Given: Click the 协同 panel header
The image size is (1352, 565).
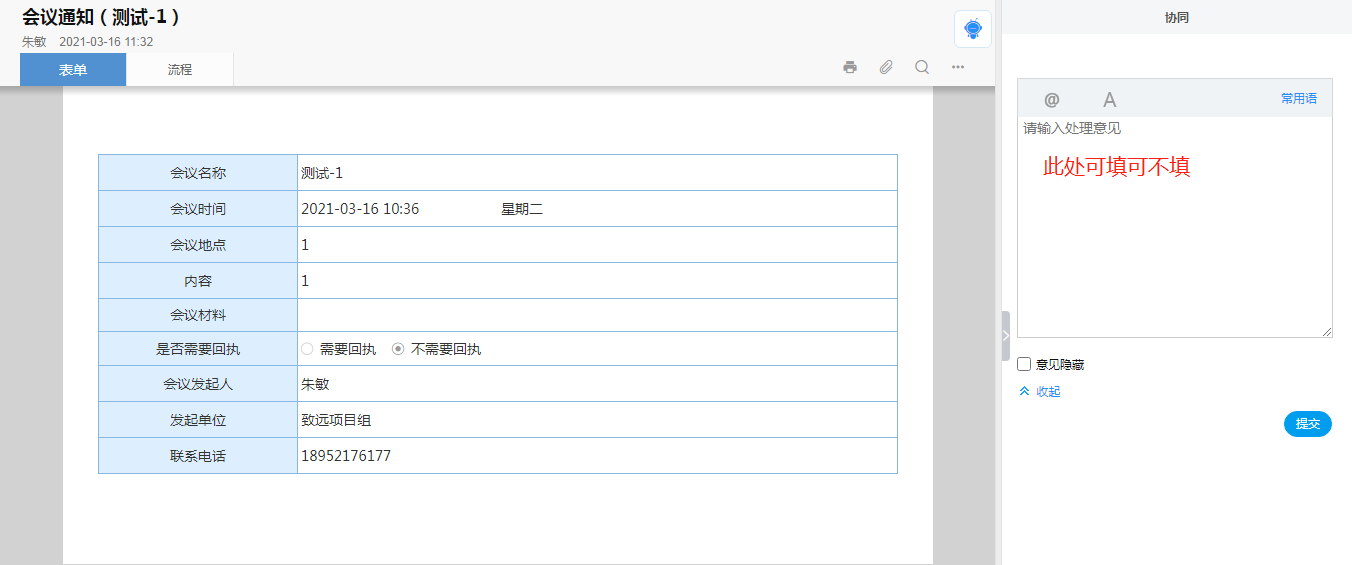Looking at the screenshot, I should tap(1176, 18).
